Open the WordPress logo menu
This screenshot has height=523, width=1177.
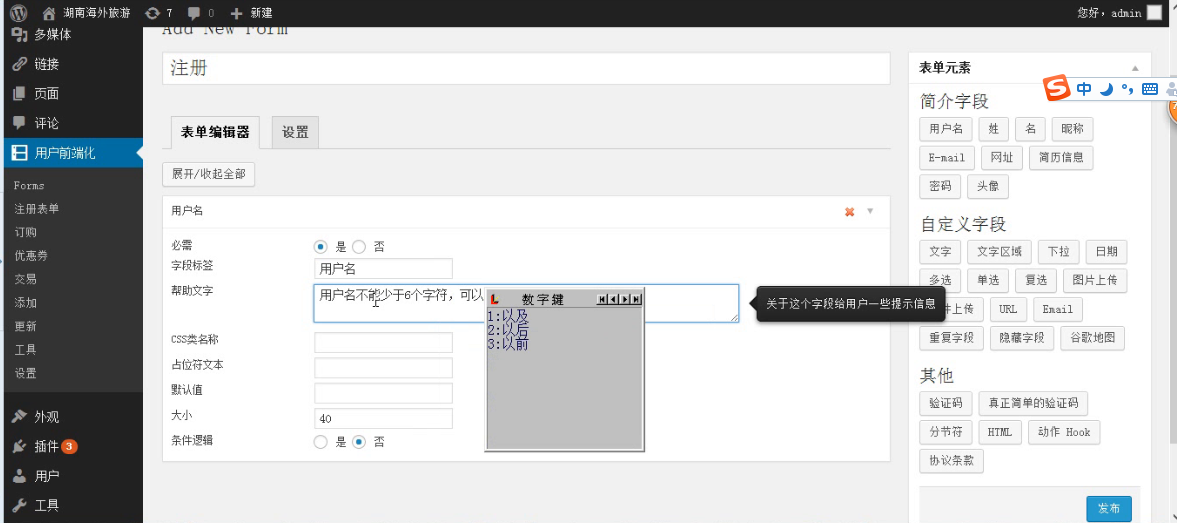[x=19, y=13]
